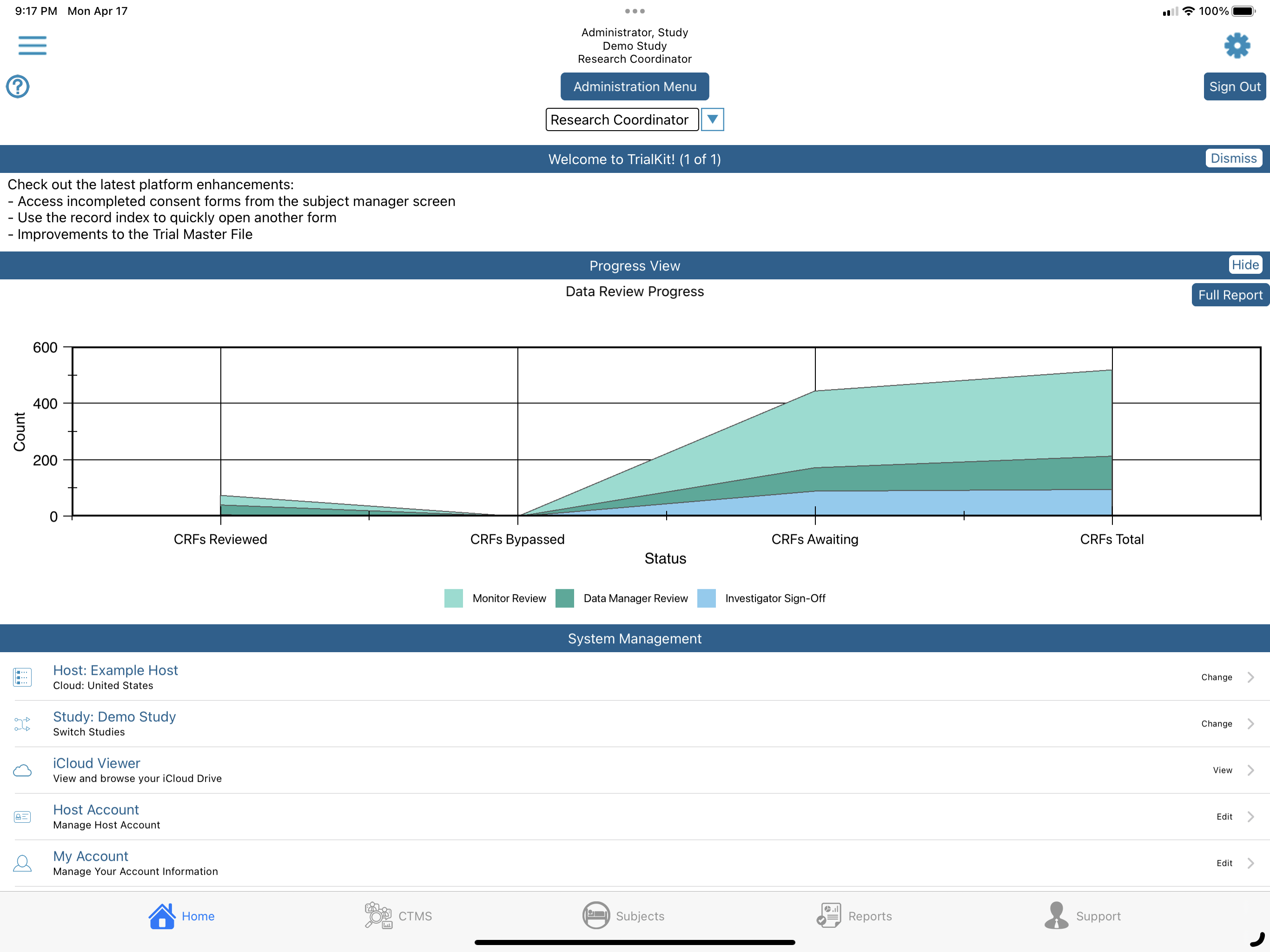Click the My Account person icon

[x=22, y=864]
